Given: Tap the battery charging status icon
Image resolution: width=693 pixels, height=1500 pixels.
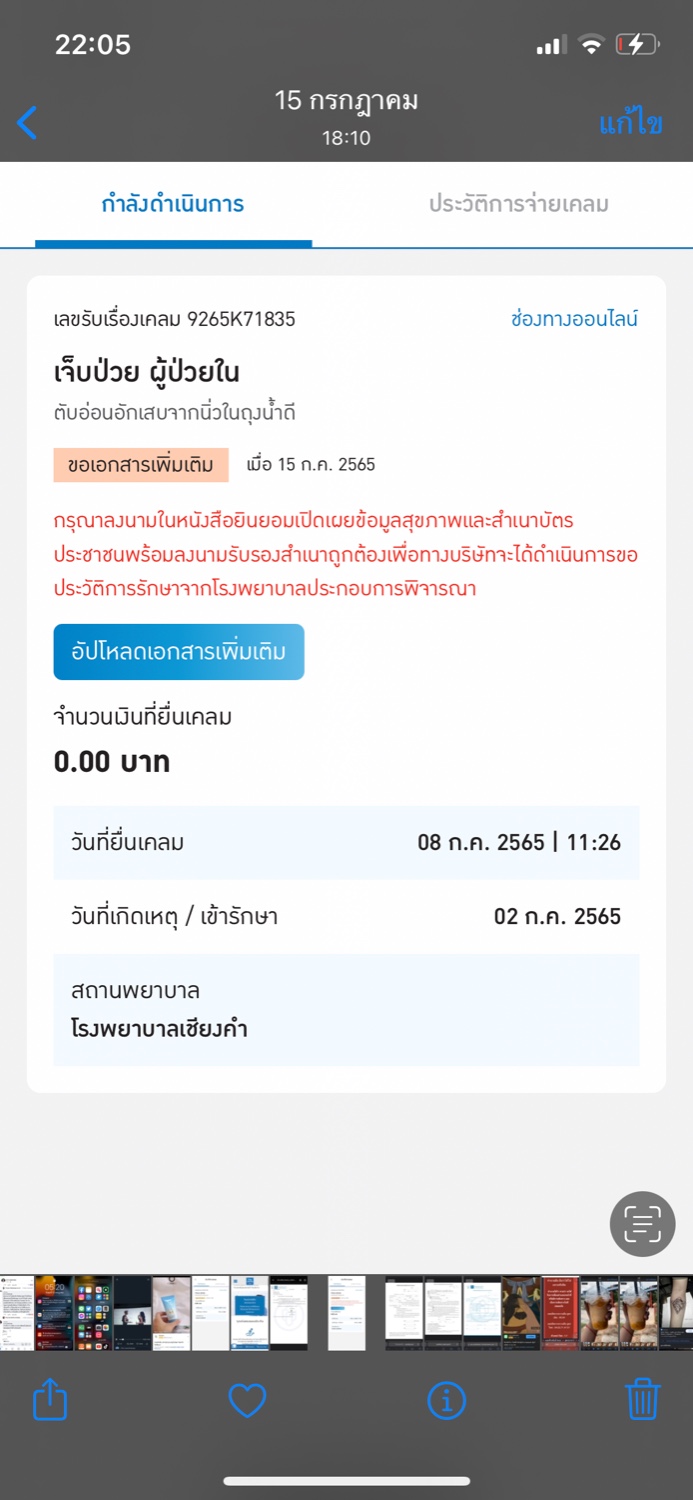Looking at the screenshot, I should click(637, 45).
